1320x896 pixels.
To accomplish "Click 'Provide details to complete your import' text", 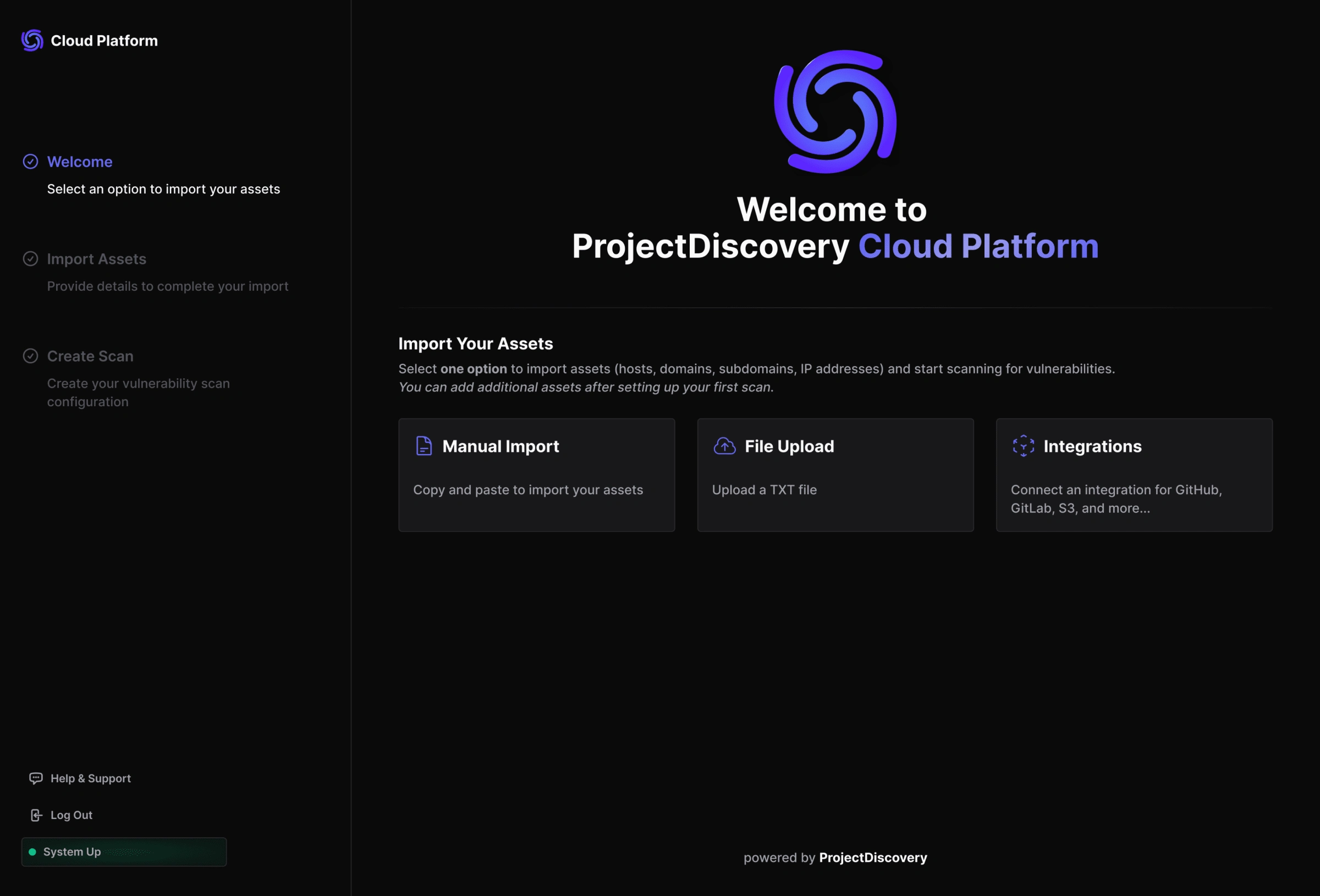I will tap(168, 286).
